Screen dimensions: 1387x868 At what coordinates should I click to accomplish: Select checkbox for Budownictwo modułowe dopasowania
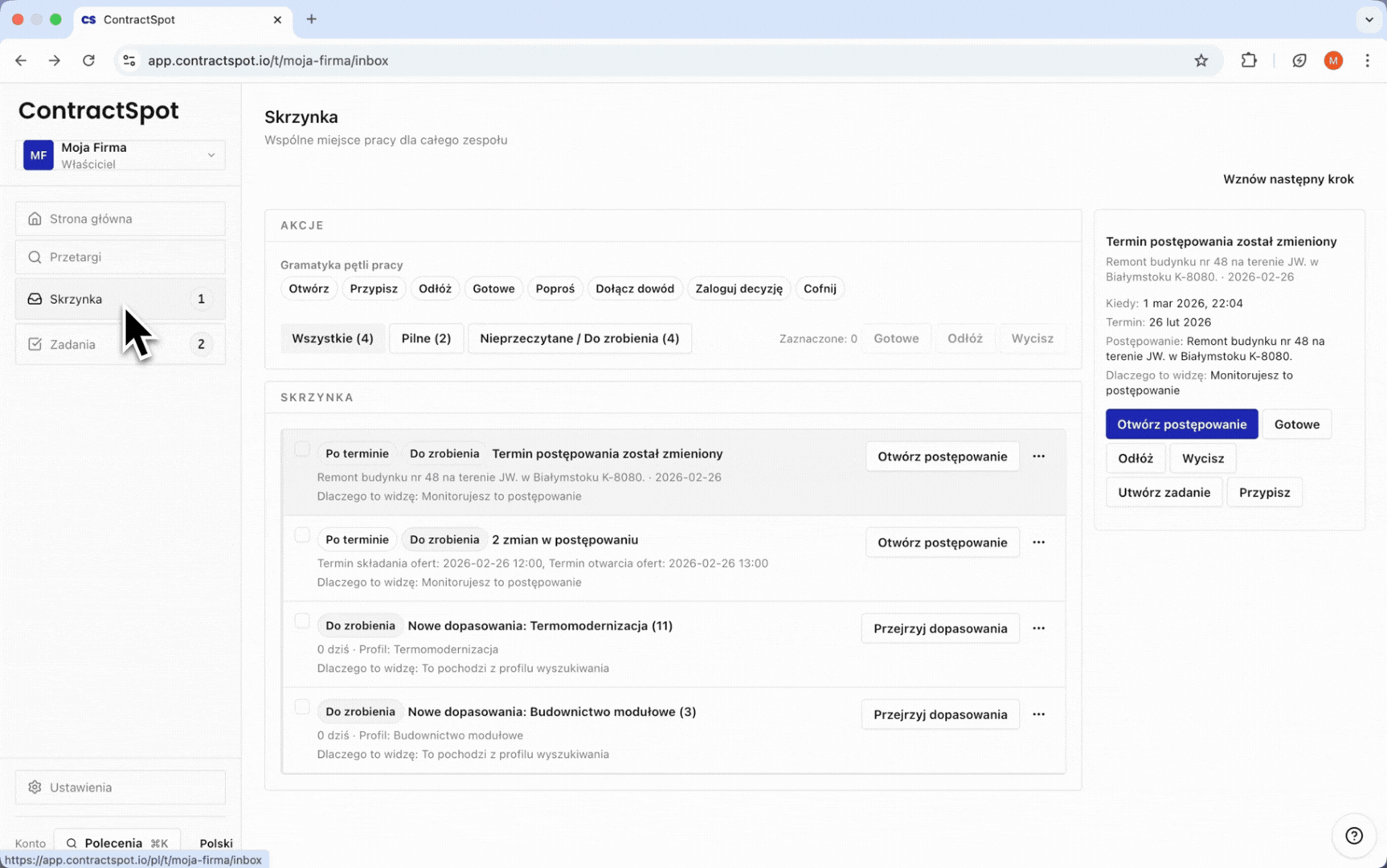point(302,707)
